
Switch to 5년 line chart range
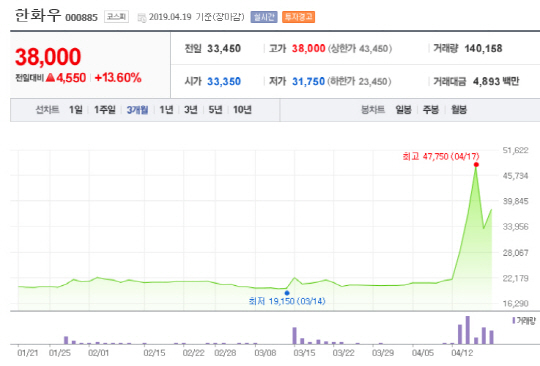click(215, 110)
